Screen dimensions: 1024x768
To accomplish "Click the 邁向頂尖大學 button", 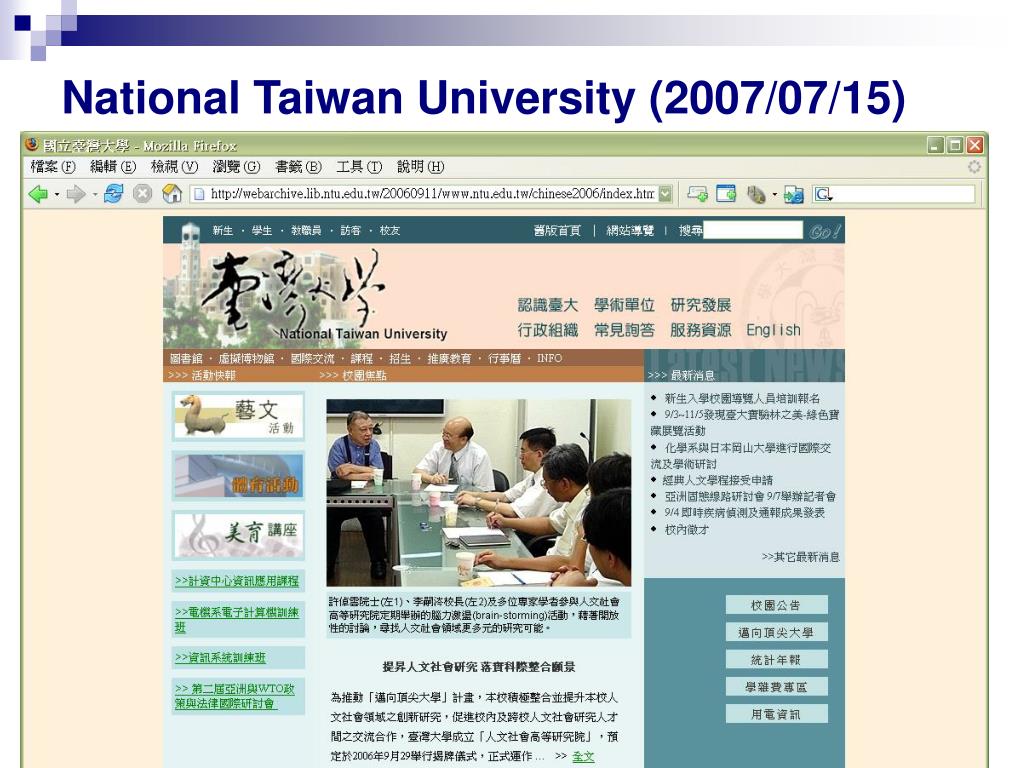I will pyautogui.click(x=776, y=632).
